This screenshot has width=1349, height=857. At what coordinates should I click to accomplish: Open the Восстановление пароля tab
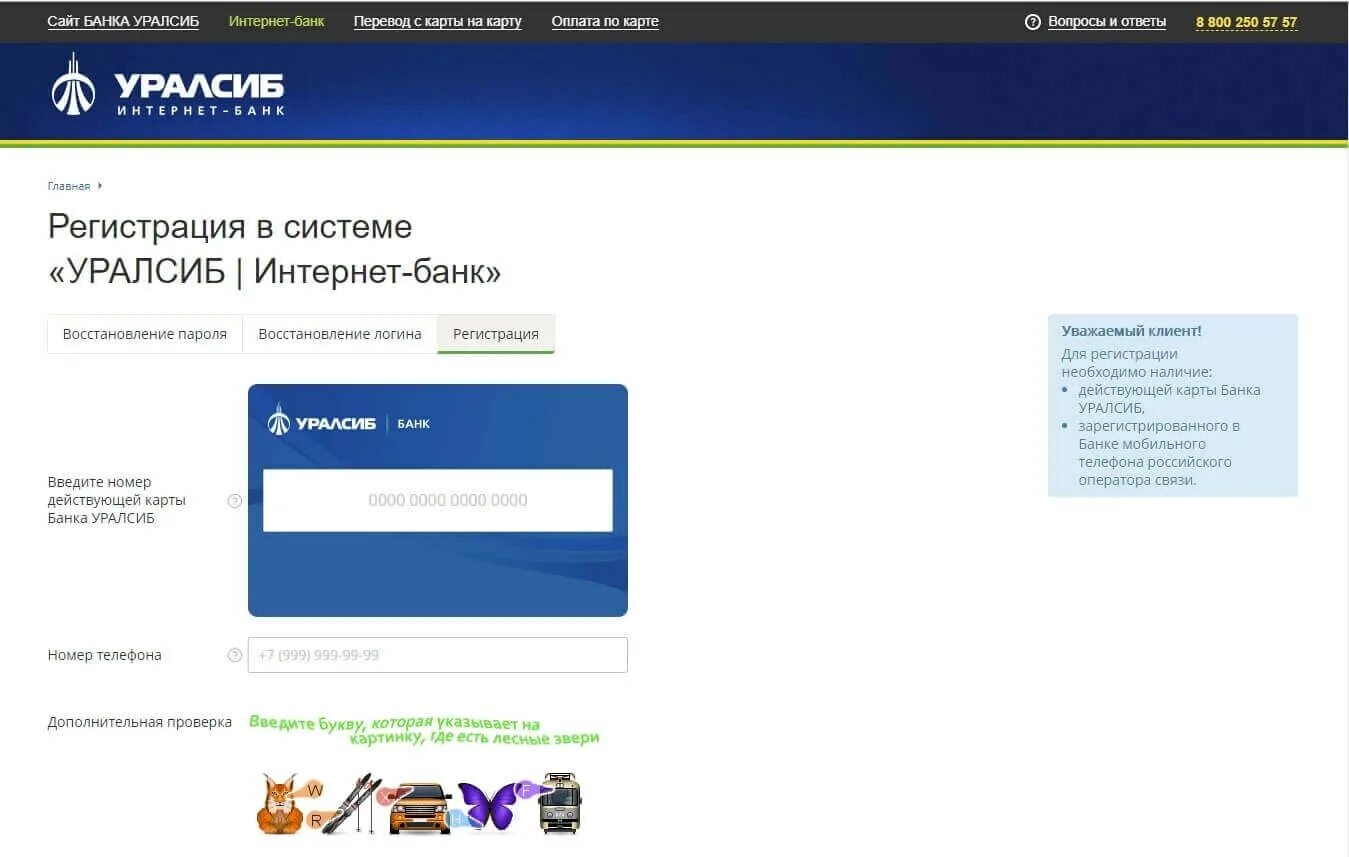[145, 334]
